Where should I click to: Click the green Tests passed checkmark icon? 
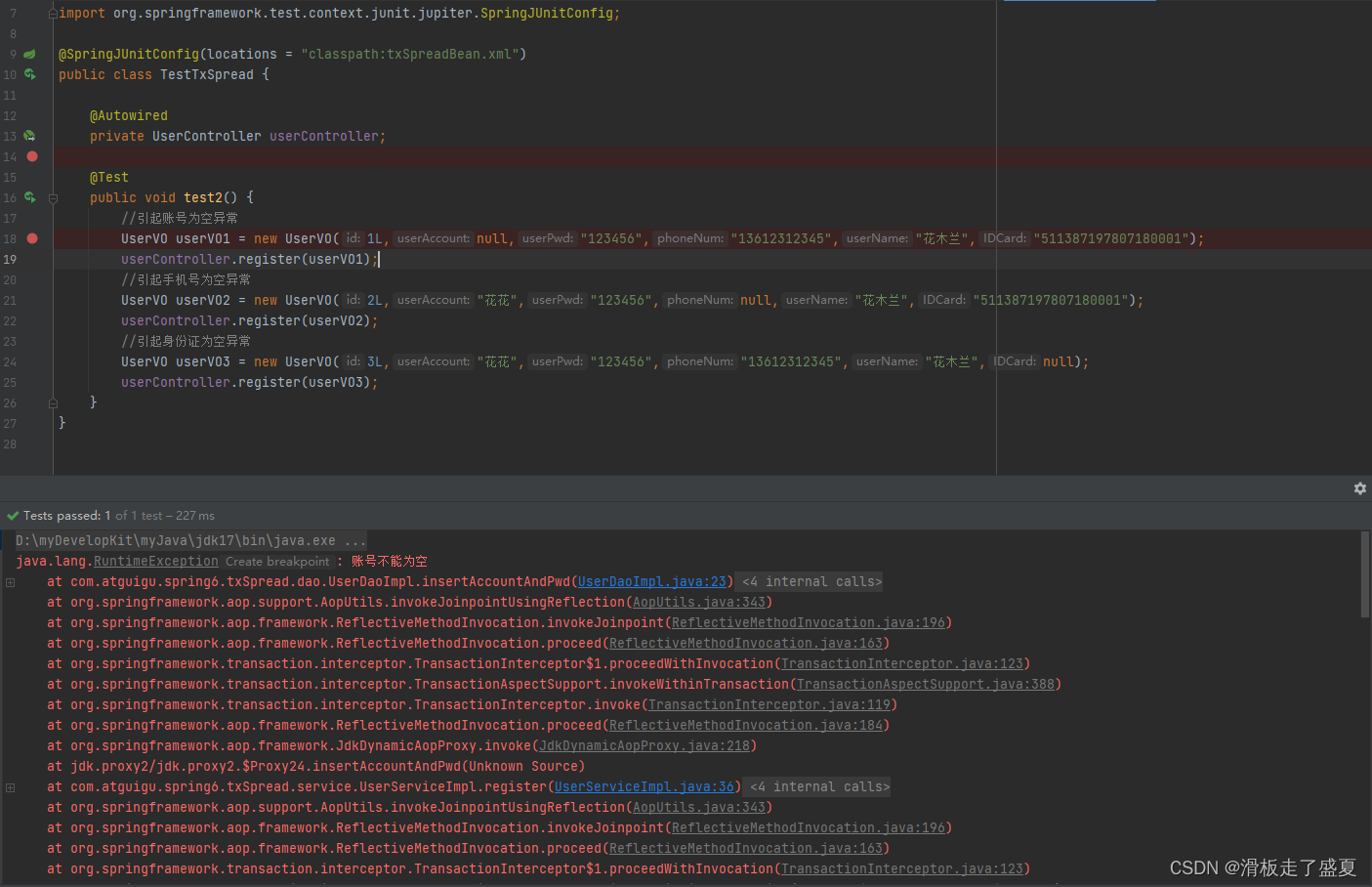click(x=13, y=516)
